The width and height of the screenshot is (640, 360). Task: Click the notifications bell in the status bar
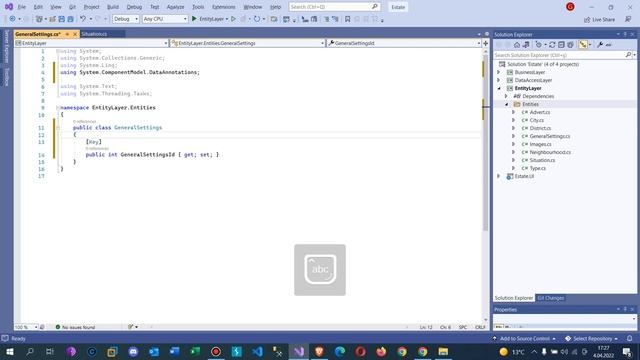tap(629, 338)
